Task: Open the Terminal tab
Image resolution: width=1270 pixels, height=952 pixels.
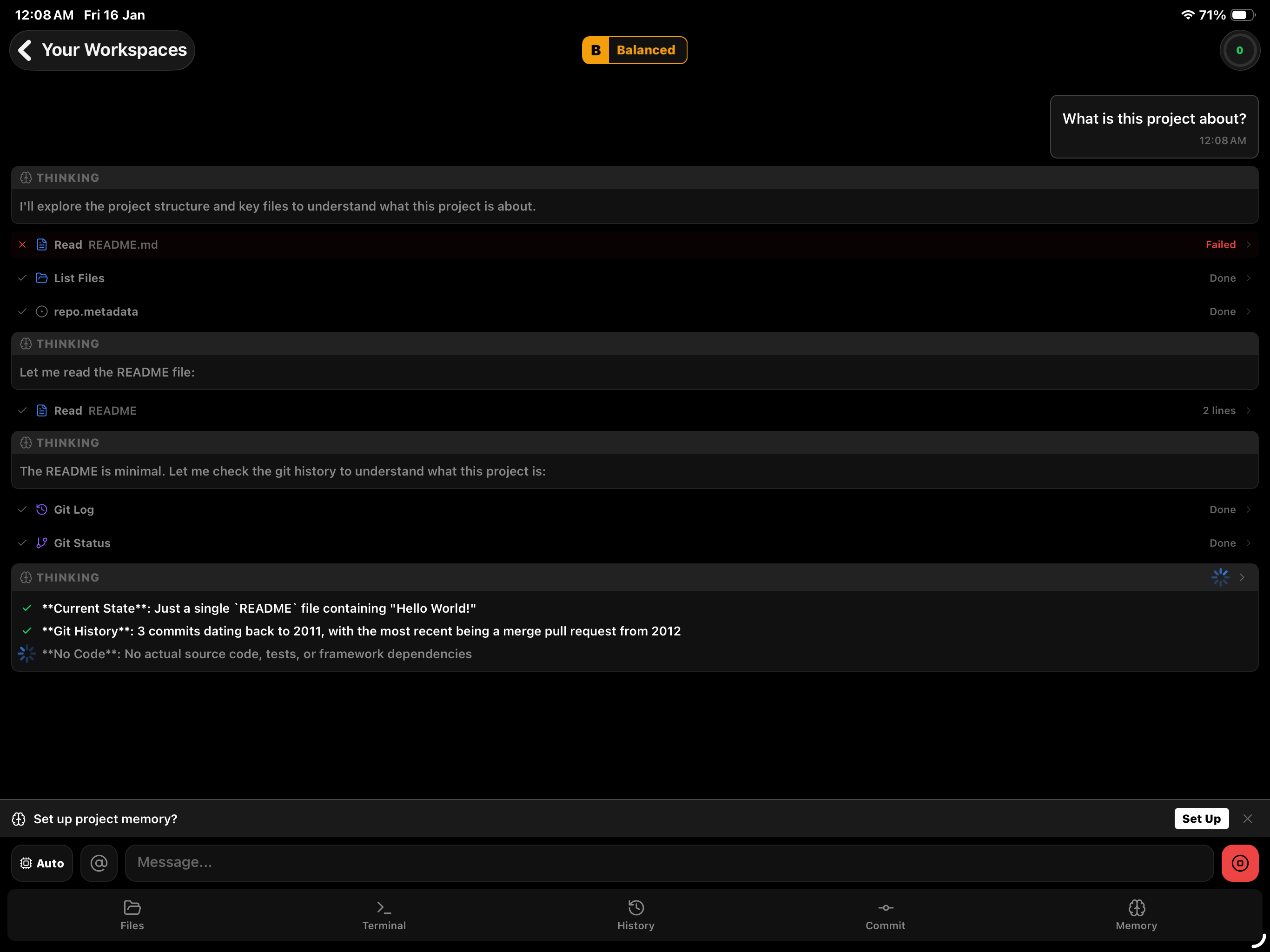Action: [384, 915]
